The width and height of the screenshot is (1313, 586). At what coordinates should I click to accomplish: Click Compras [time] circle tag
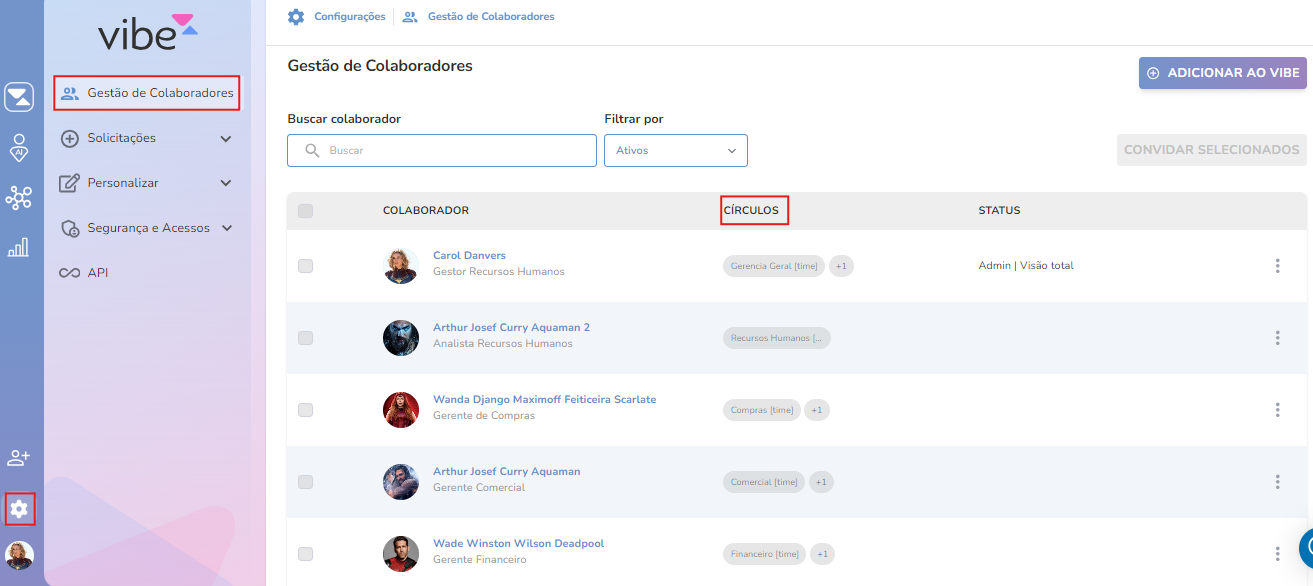click(762, 410)
